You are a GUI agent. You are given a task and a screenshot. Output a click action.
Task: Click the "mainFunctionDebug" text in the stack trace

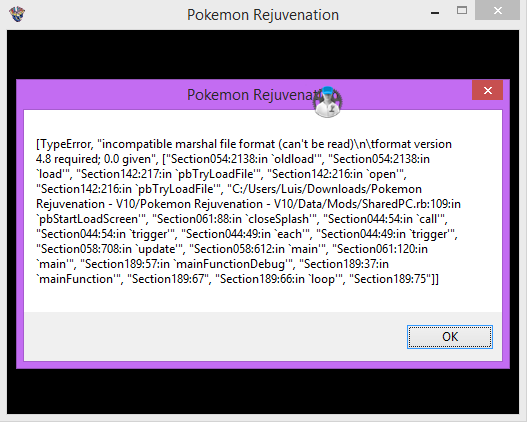tap(230, 264)
